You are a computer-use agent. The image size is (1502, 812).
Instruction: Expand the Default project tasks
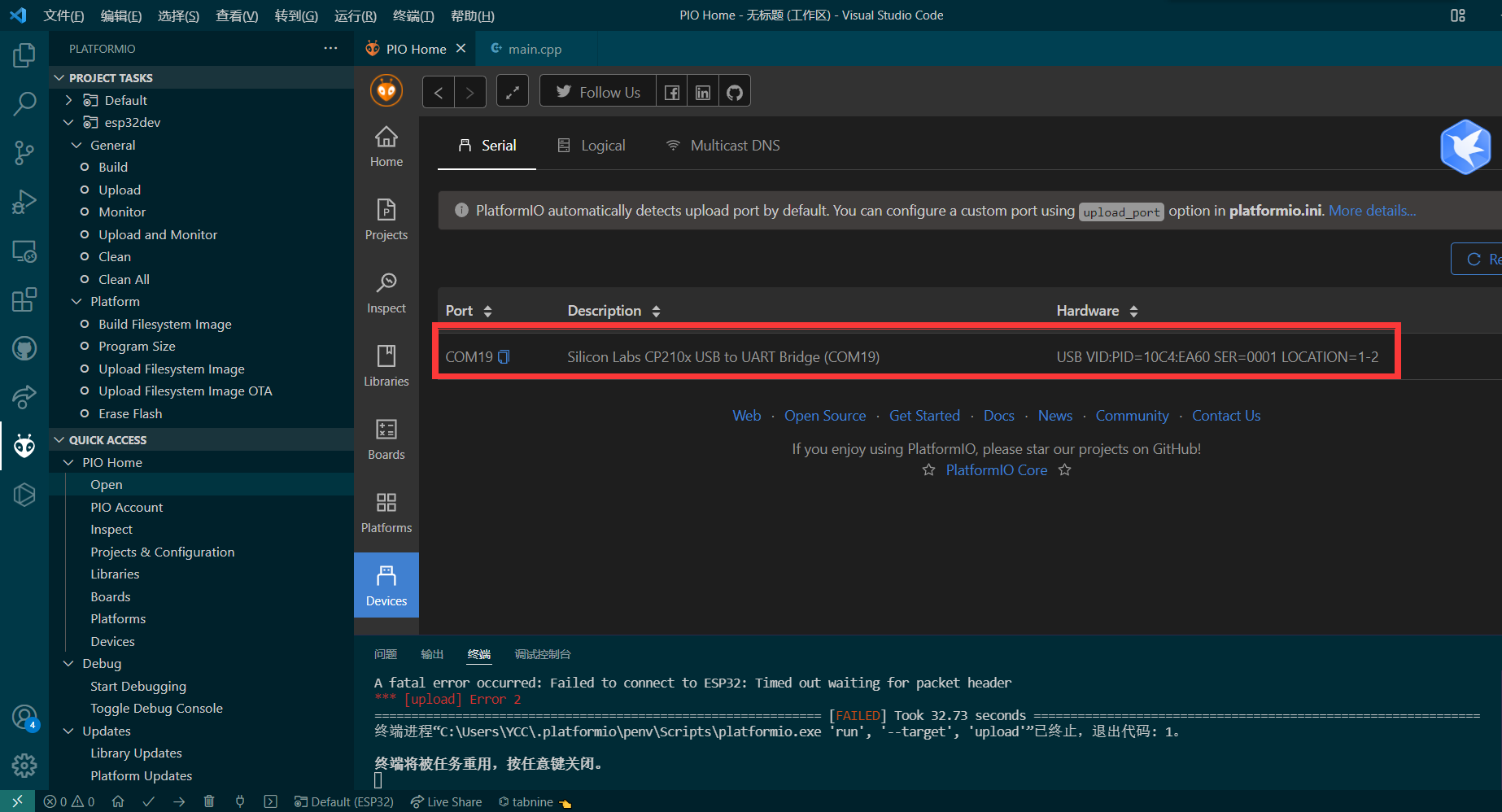click(68, 99)
